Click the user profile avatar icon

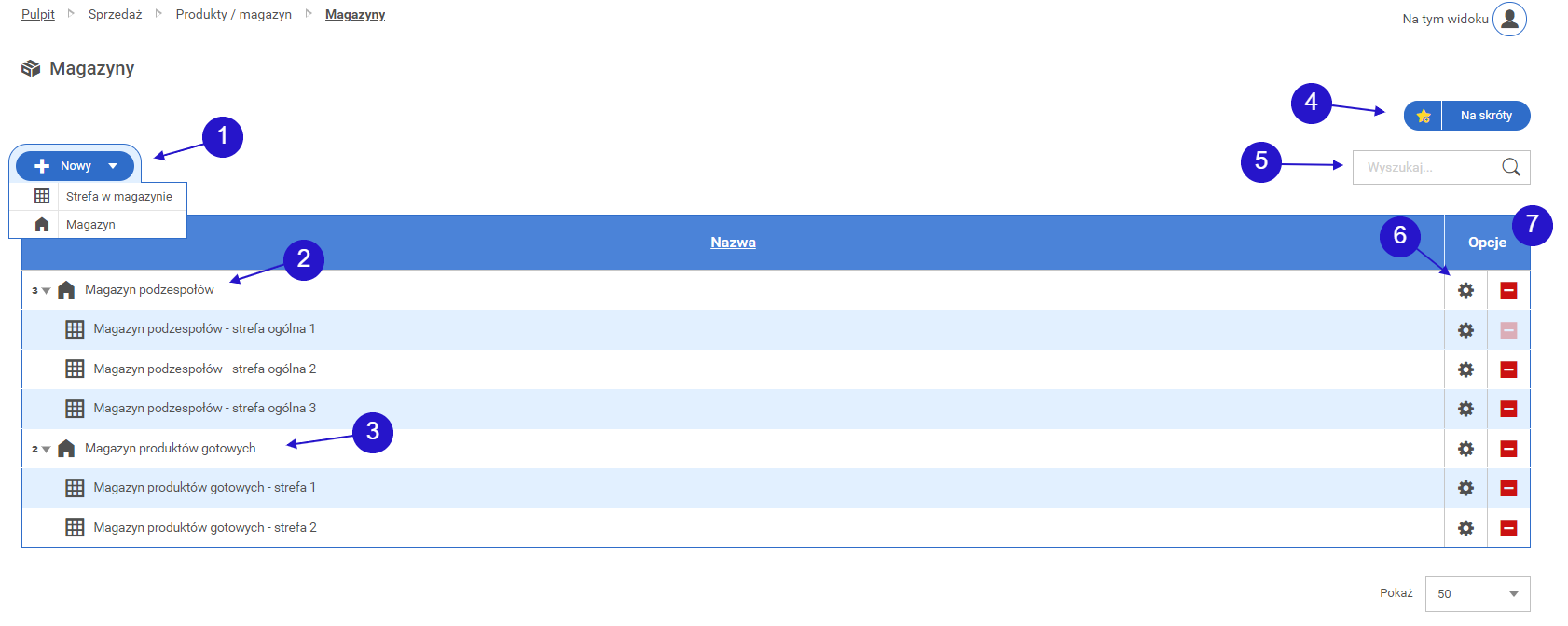click(x=1509, y=19)
